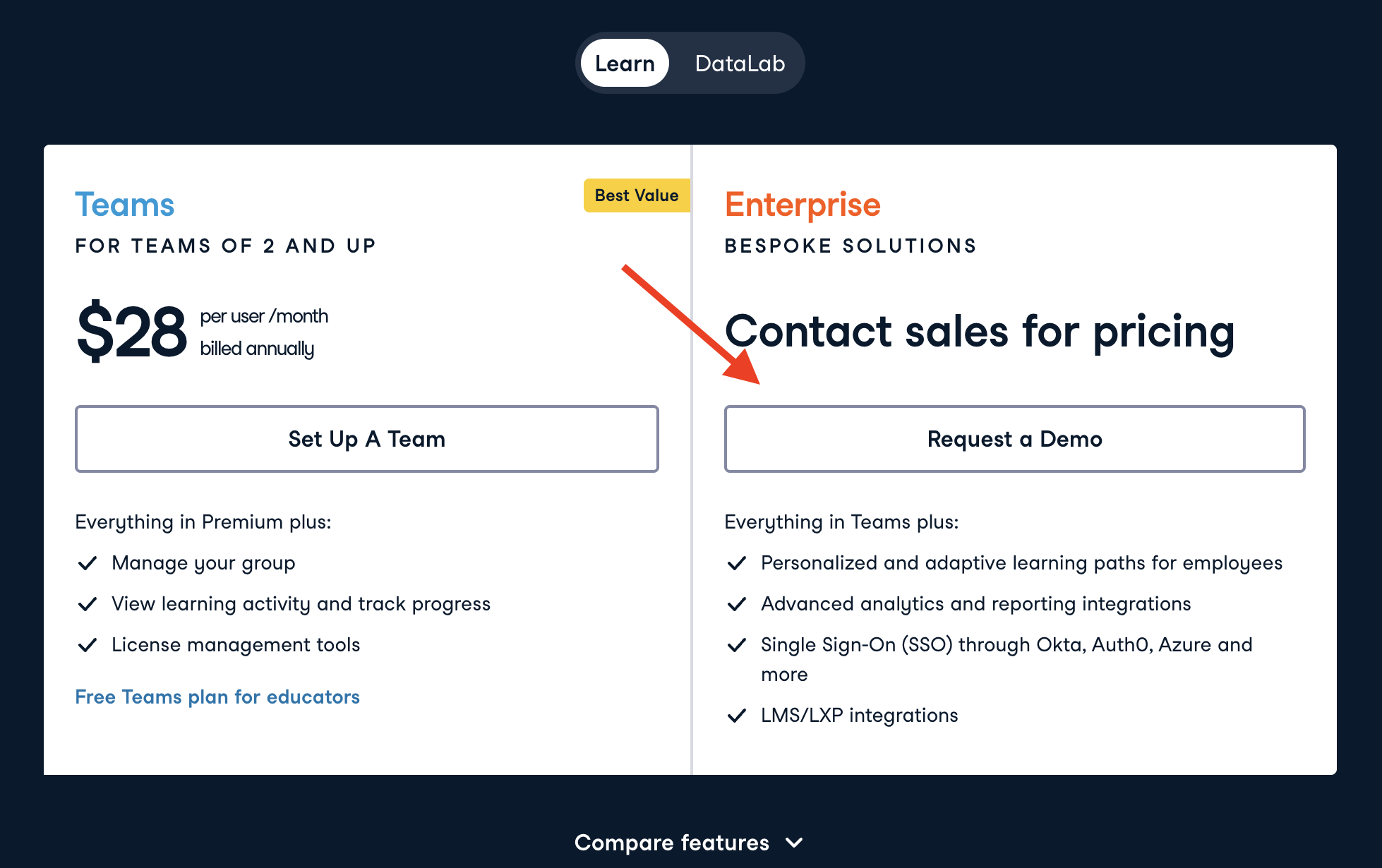Click checkmark beside View learning activity

click(x=88, y=604)
